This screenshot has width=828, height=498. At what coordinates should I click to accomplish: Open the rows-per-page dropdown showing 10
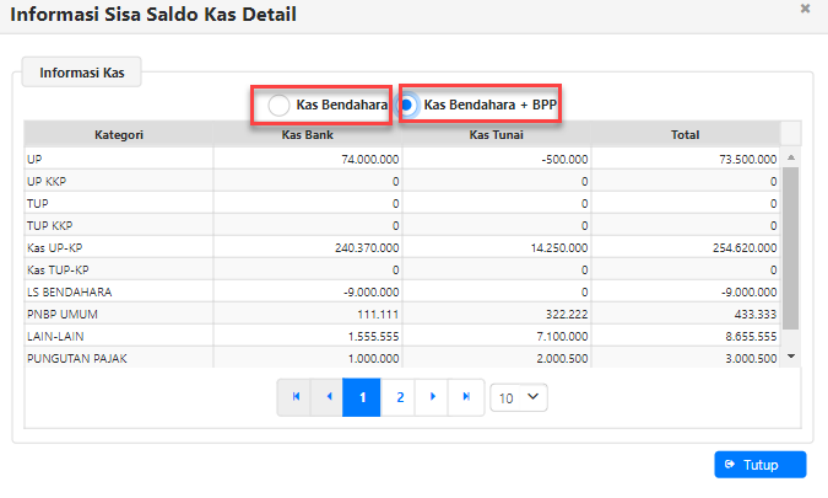(x=519, y=397)
